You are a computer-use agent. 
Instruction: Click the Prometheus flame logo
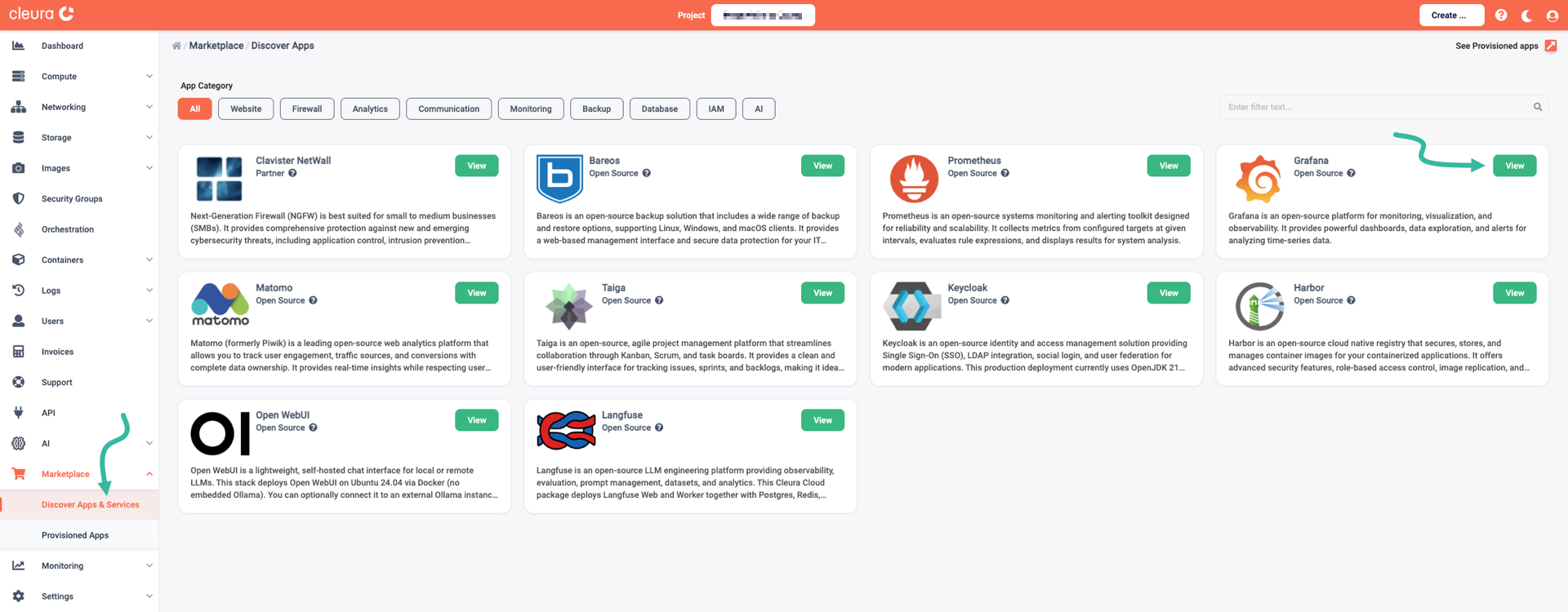coord(914,179)
